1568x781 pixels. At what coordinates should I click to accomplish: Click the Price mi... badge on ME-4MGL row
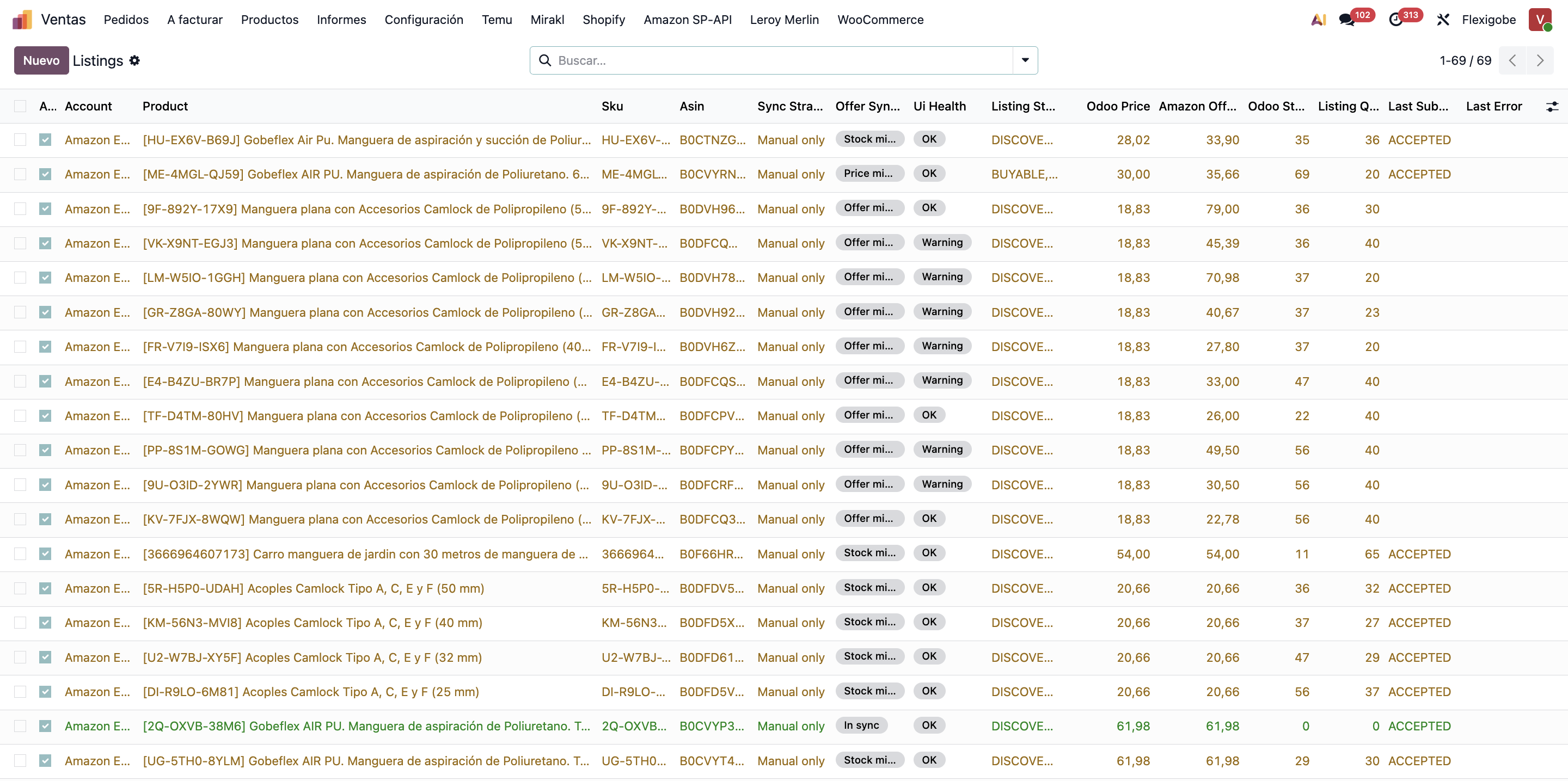point(869,174)
